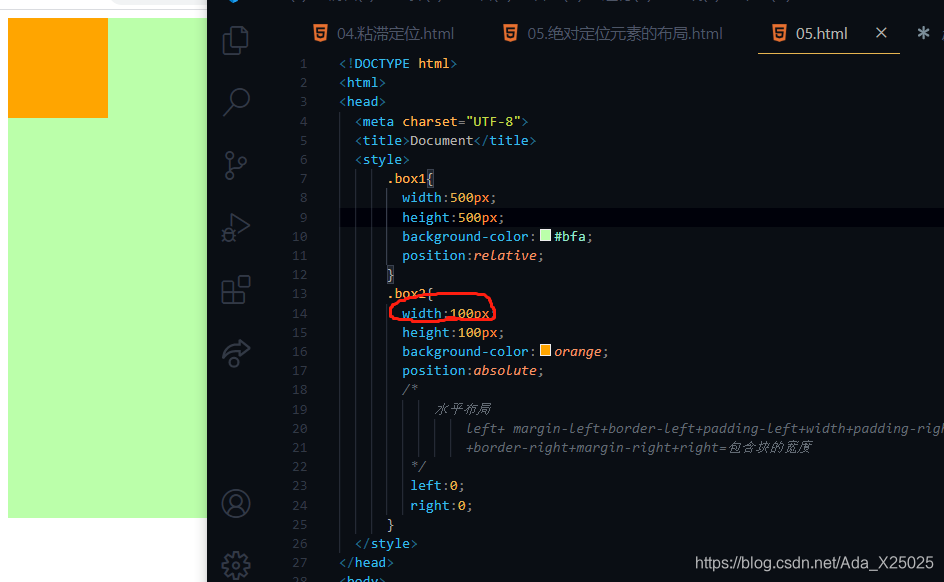The width and height of the screenshot is (944, 582).
Task: Click "left:0;" declaration
Action: [x=437, y=486]
